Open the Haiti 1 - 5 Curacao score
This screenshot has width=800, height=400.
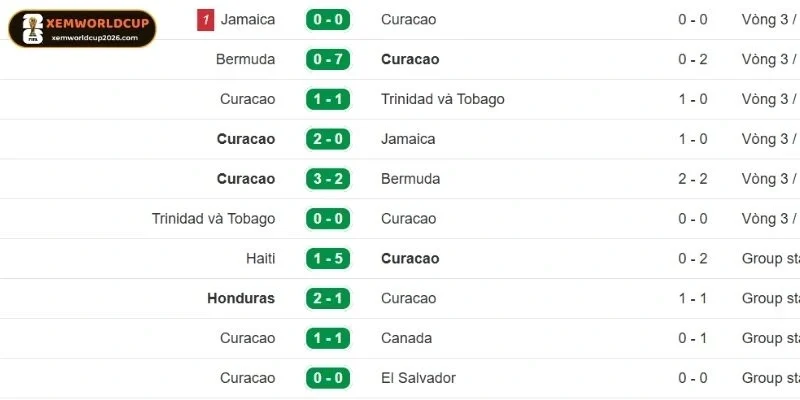(x=328, y=259)
